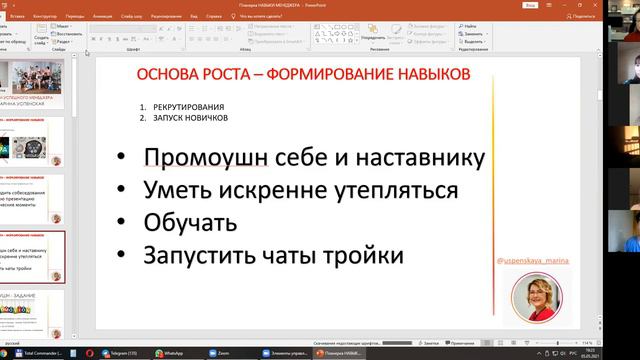Switch to Slide Sorter view icon
The image size is (640, 360).
pyautogui.click(x=500, y=343)
